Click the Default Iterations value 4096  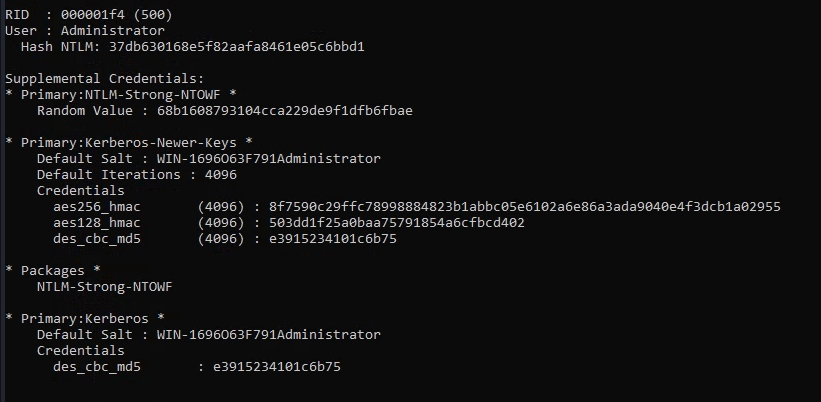[220, 174]
